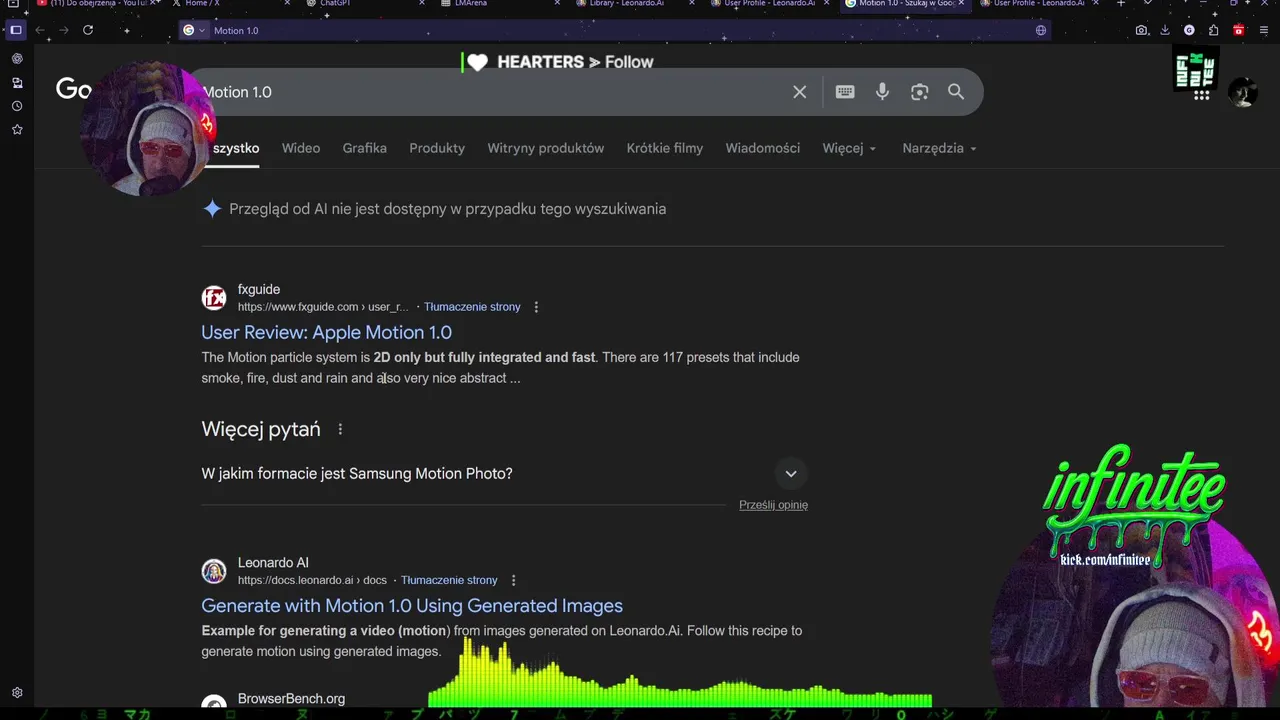Viewport: 1280px width, 720px height.
Task: Switch to the Produkty search tab
Action: [437, 148]
